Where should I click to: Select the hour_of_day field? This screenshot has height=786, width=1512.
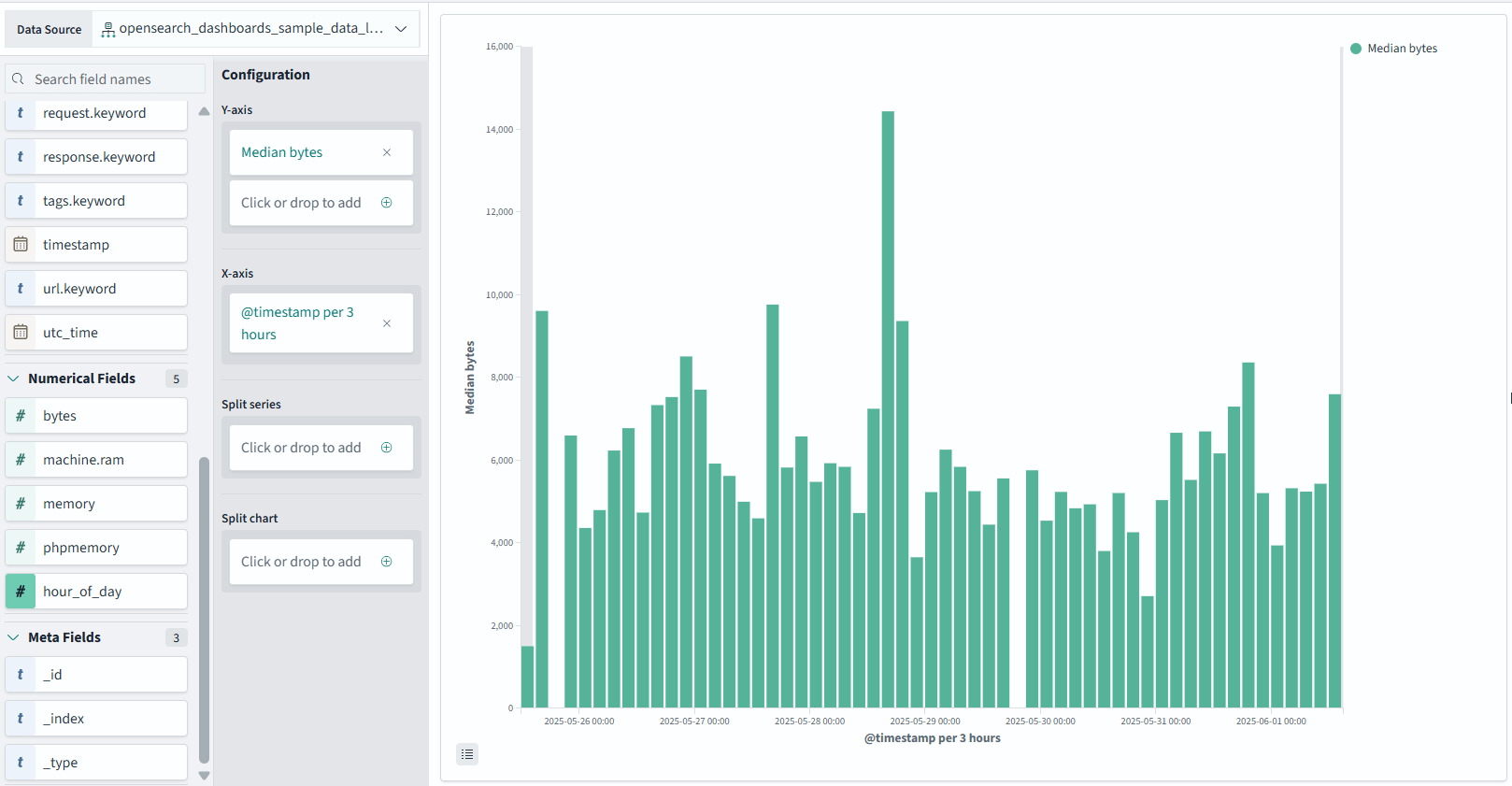coord(96,592)
